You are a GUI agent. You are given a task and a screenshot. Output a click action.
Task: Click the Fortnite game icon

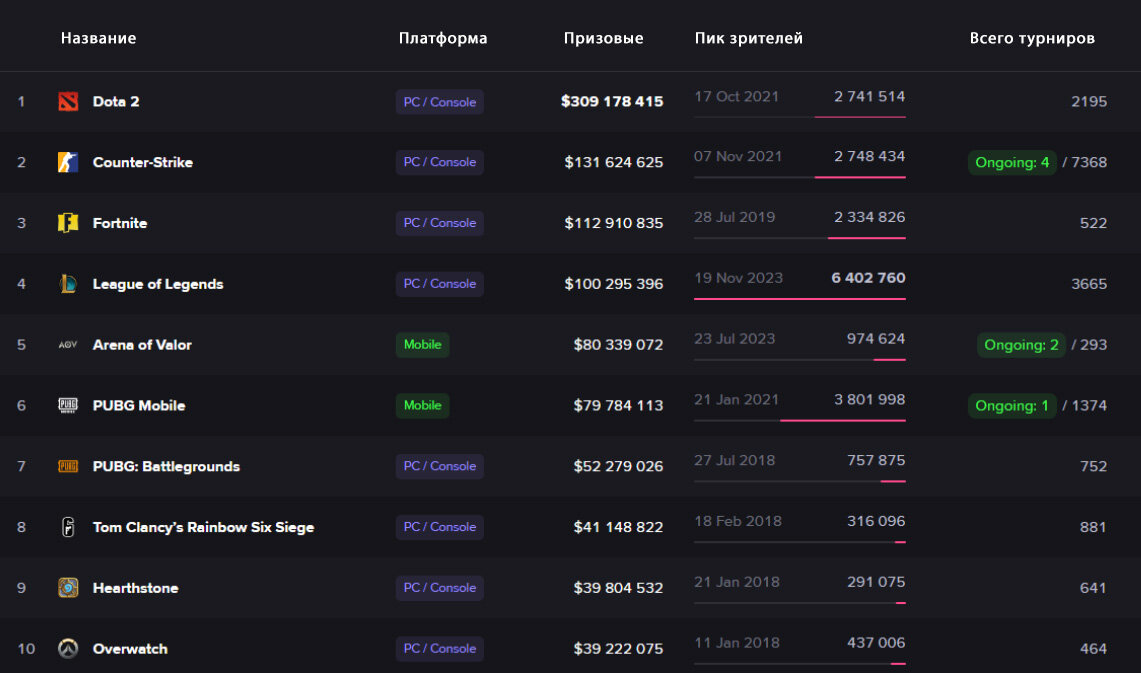click(x=68, y=223)
